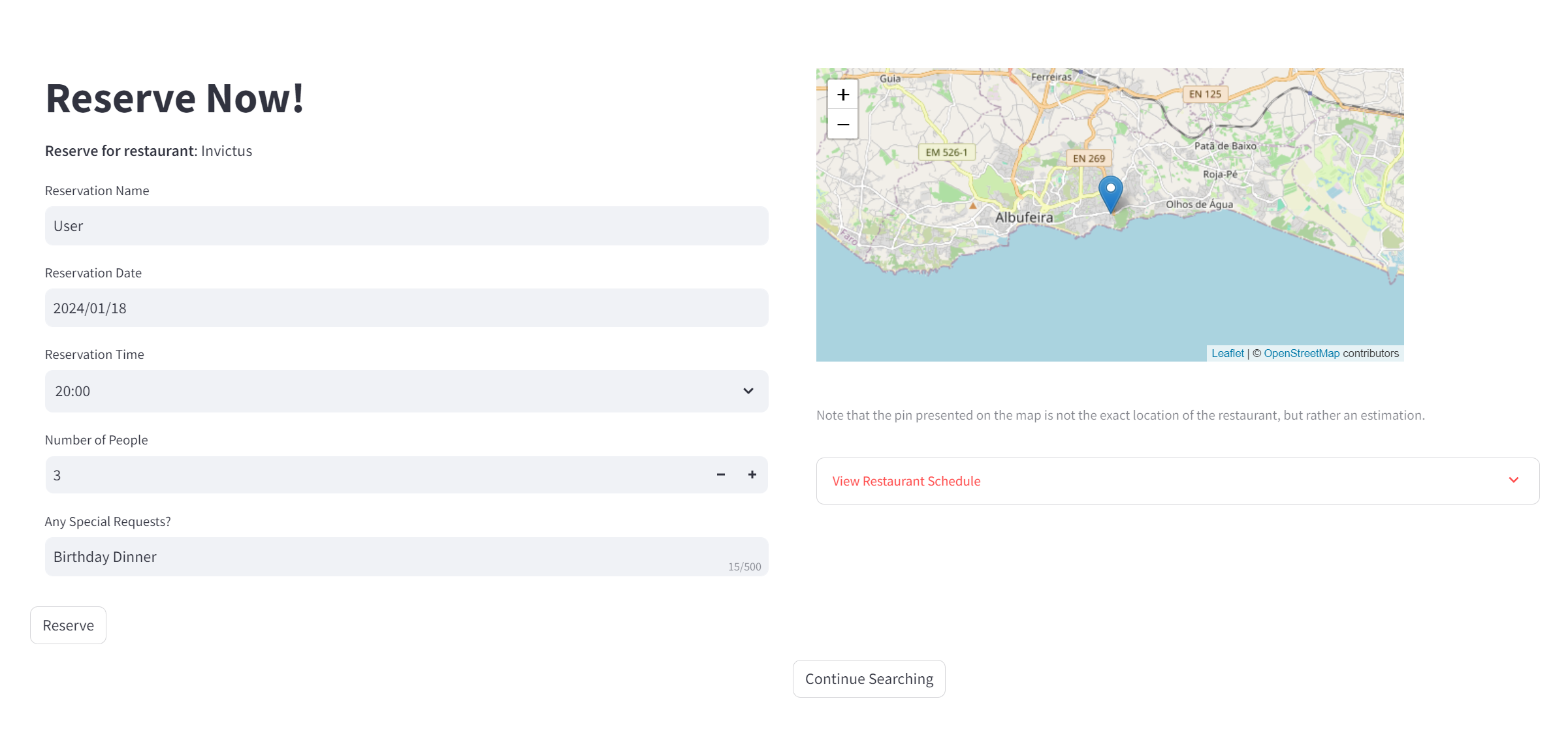
Task: Focus the Reservation Name field
Action: coord(406,226)
